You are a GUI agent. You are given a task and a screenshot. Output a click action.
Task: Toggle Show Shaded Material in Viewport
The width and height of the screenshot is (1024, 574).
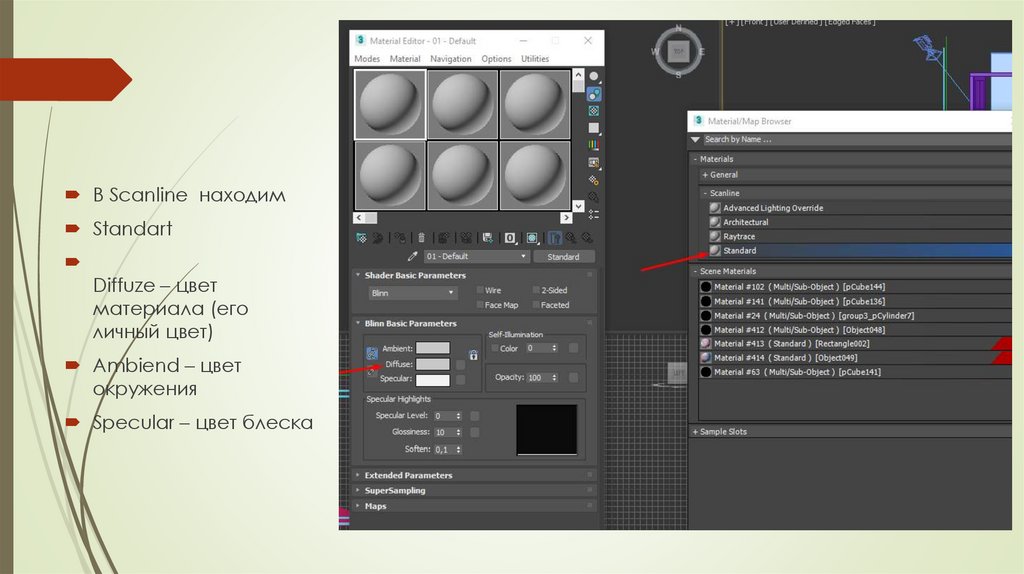532,238
